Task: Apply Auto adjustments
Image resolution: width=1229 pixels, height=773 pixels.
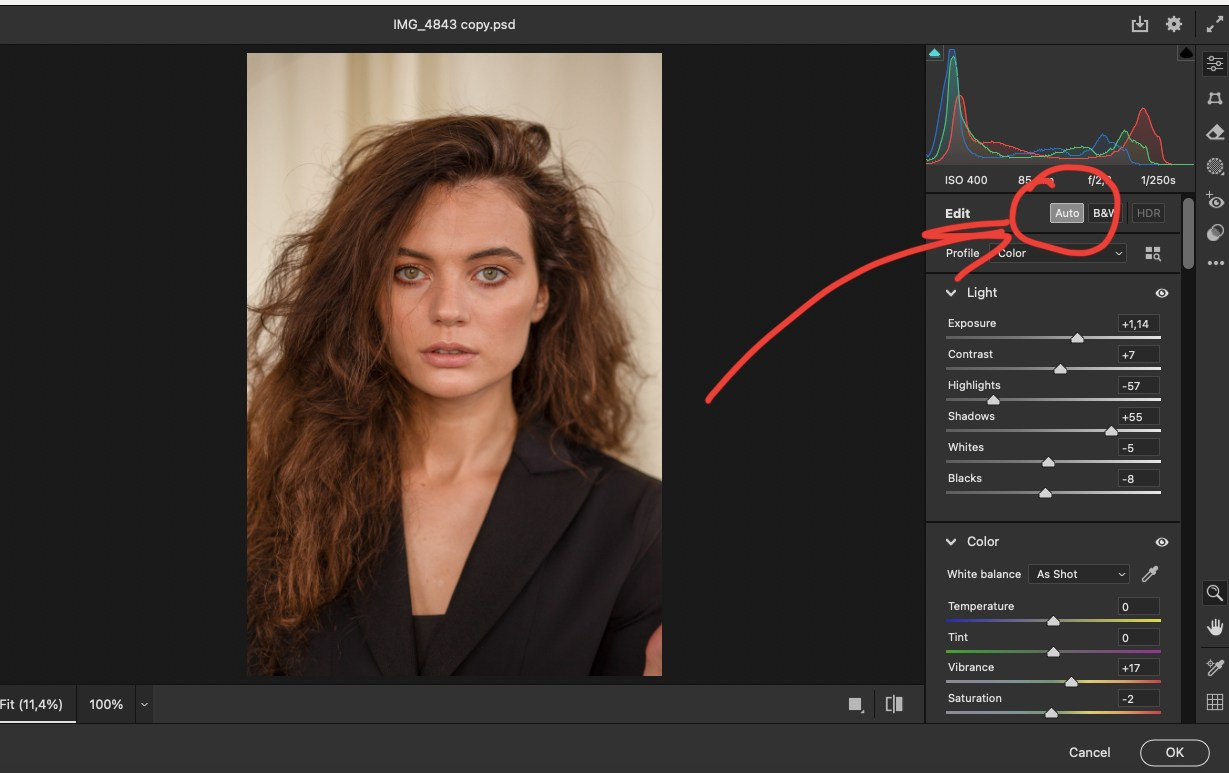Action: (1066, 212)
